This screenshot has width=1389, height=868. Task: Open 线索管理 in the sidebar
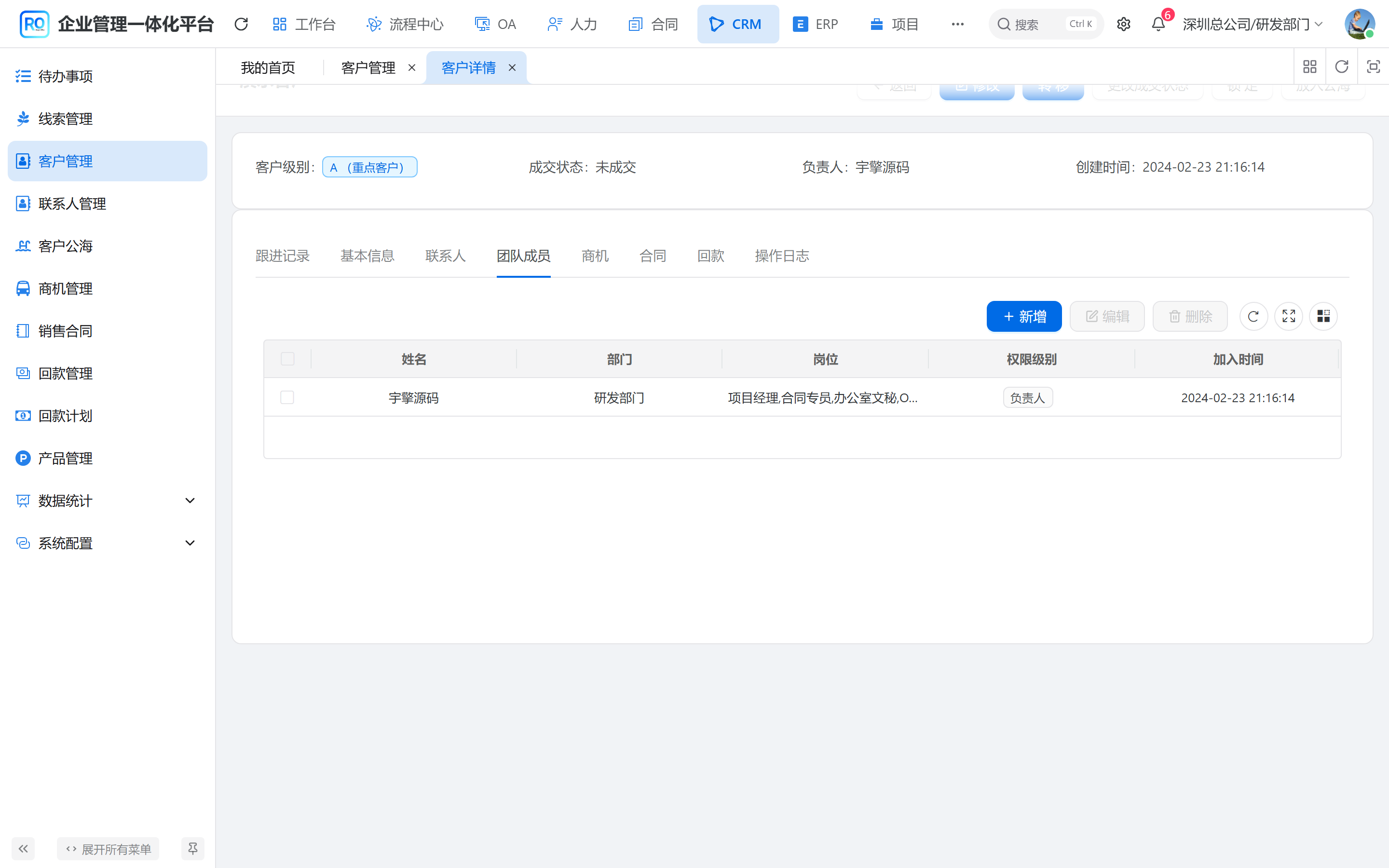[x=108, y=119]
